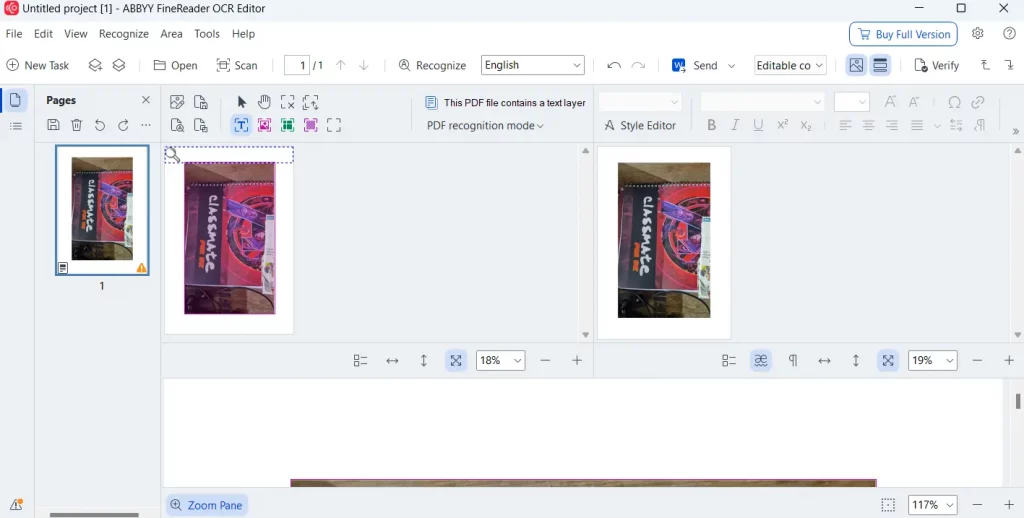Select the Draw Table Area tool

coord(287,125)
